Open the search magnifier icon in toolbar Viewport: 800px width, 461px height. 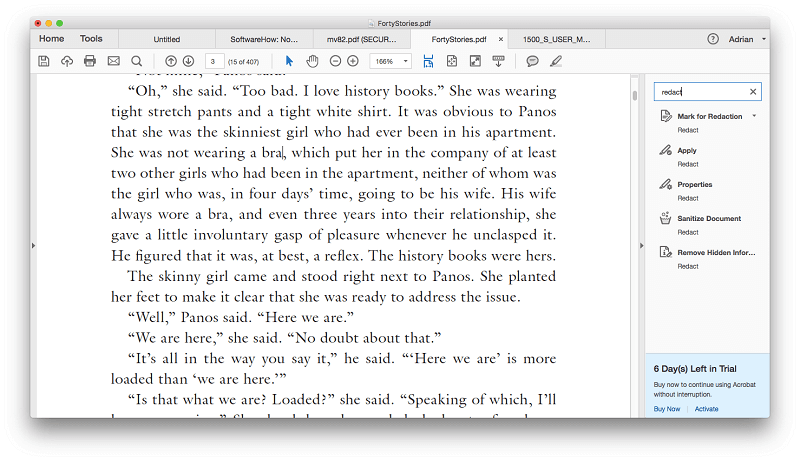pos(136,61)
